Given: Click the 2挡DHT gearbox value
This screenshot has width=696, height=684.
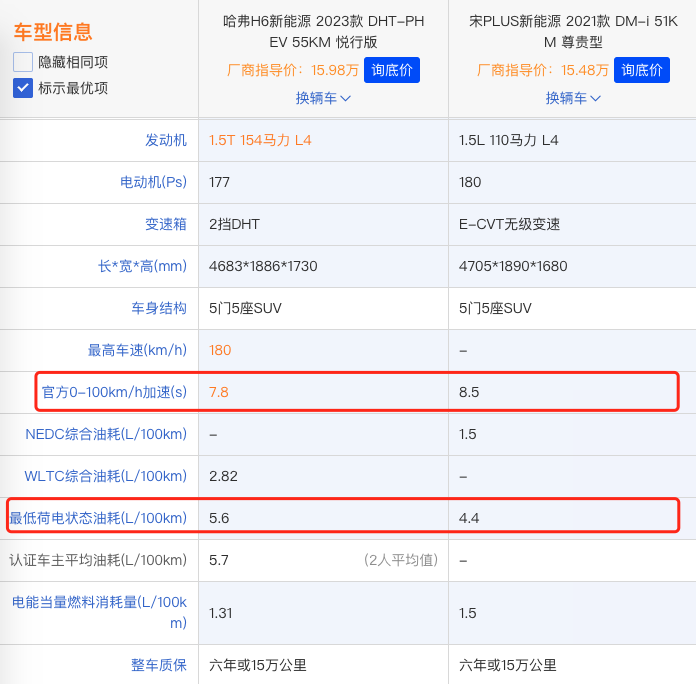Looking at the screenshot, I should (234, 224).
